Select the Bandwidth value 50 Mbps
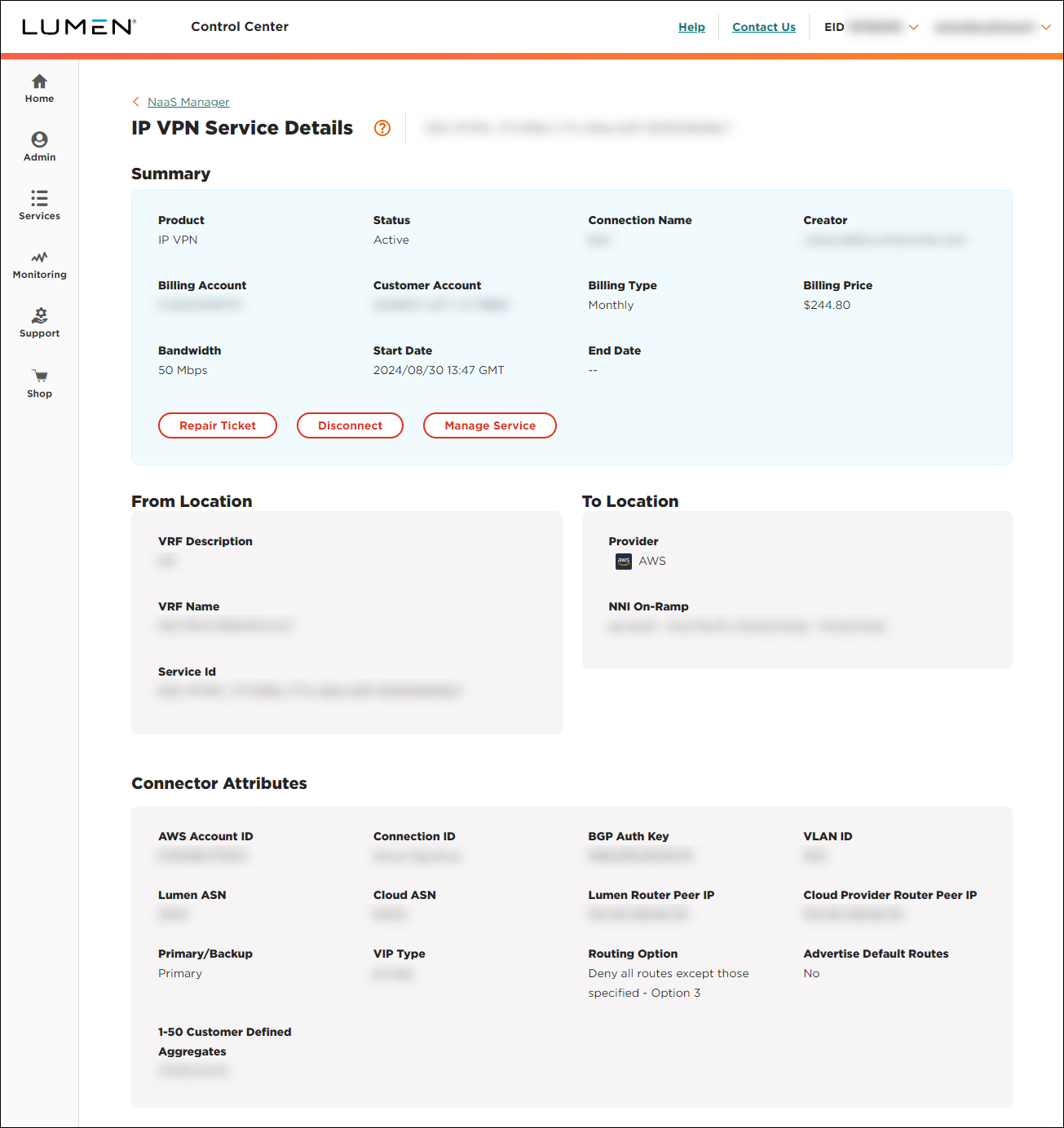Viewport: 1064px width, 1128px height. point(183,370)
